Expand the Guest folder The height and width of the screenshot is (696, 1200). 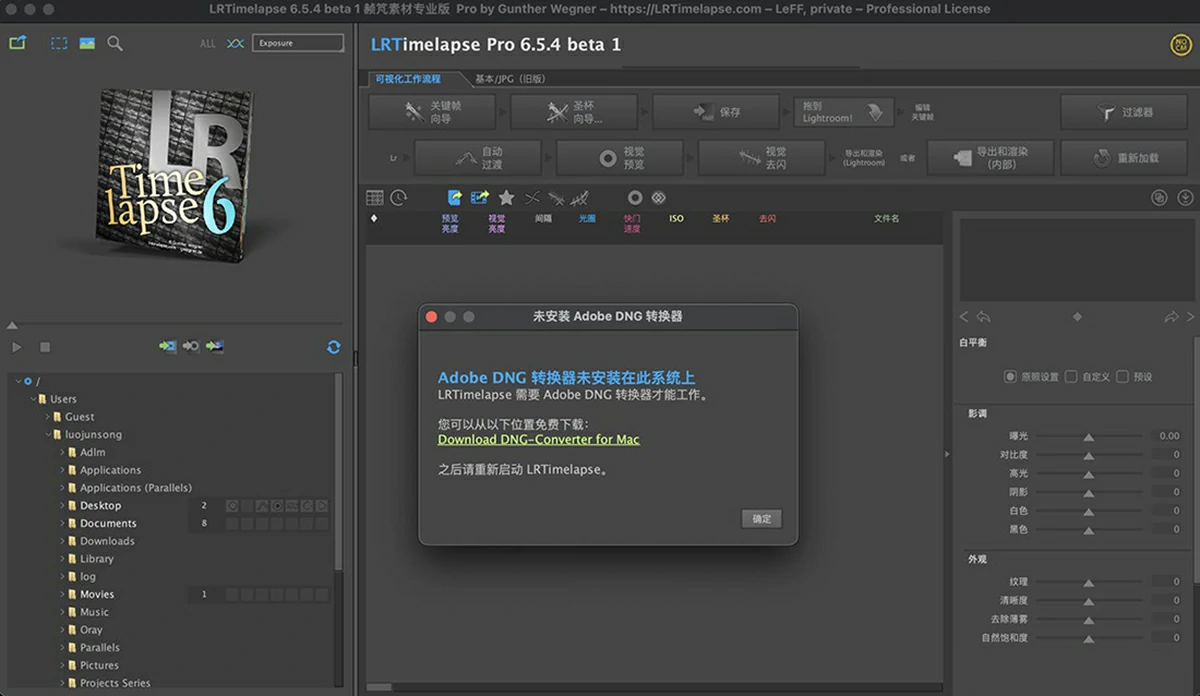(x=47, y=417)
